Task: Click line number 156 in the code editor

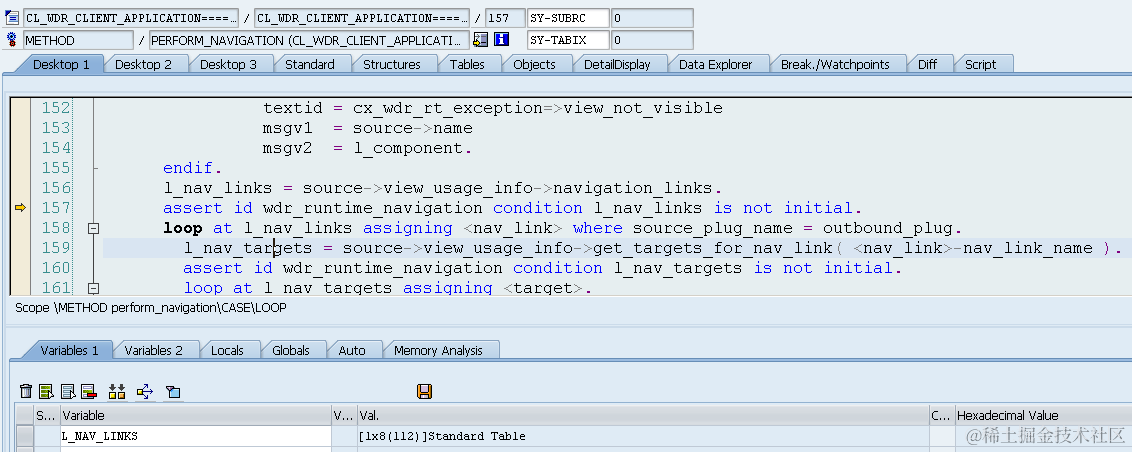Action: [56, 188]
